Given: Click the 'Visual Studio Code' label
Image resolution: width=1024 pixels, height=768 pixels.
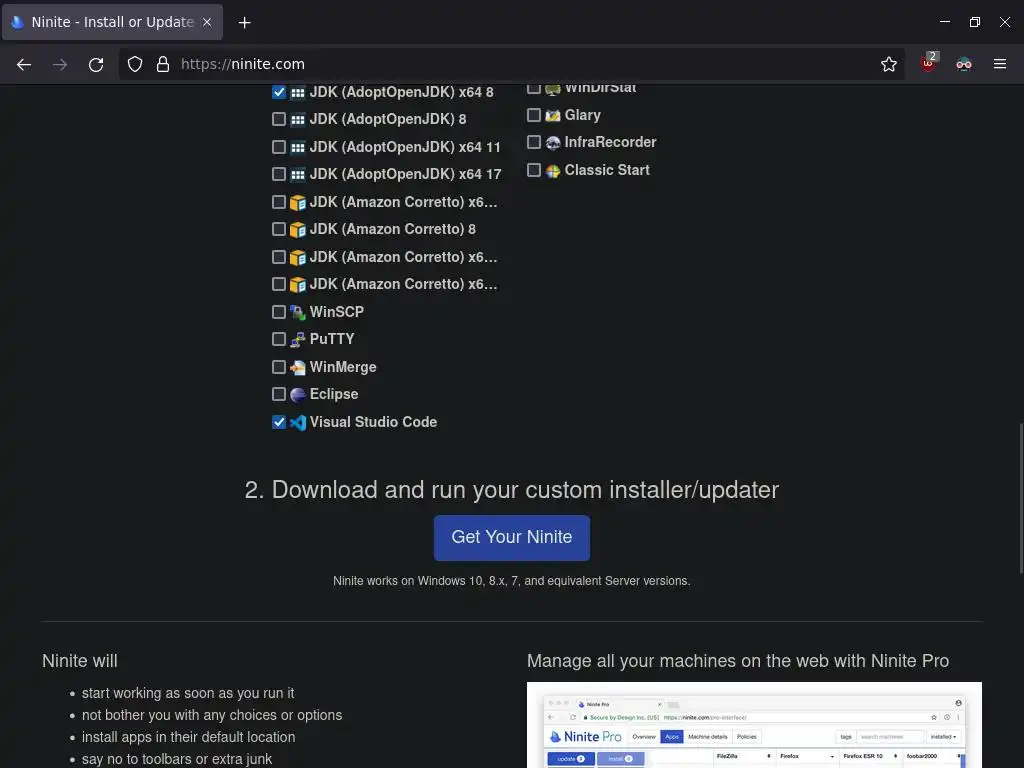Looking at the screenshot, I should pos(373,422).
